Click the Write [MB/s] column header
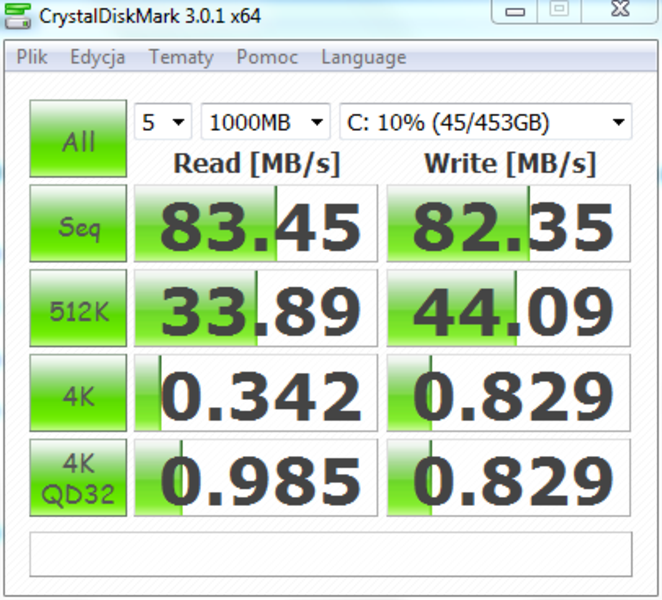The width and height of the screenshot is (662, 600). pyautogui.click(x=510, y=164)
